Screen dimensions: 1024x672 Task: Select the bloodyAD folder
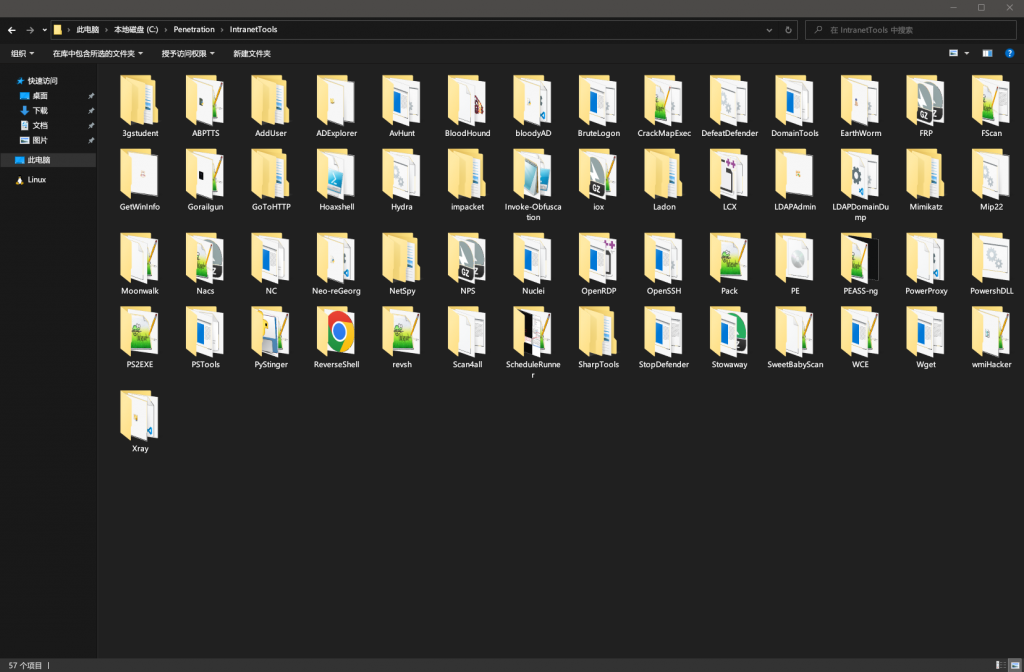(x=533, y=106)
